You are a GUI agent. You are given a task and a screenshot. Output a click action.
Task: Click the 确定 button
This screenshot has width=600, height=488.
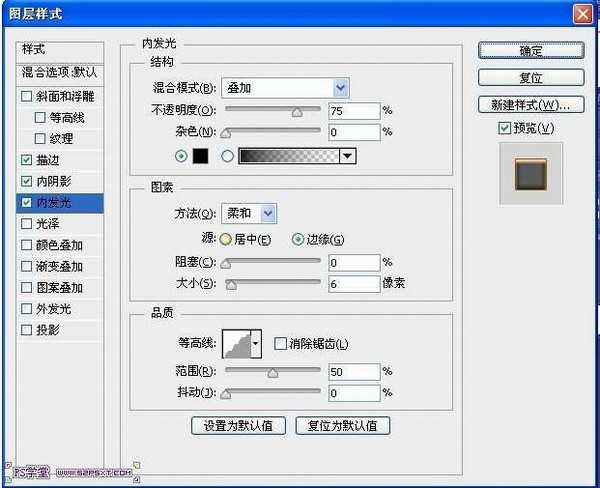pyautogui.click(x=531, y=51)
